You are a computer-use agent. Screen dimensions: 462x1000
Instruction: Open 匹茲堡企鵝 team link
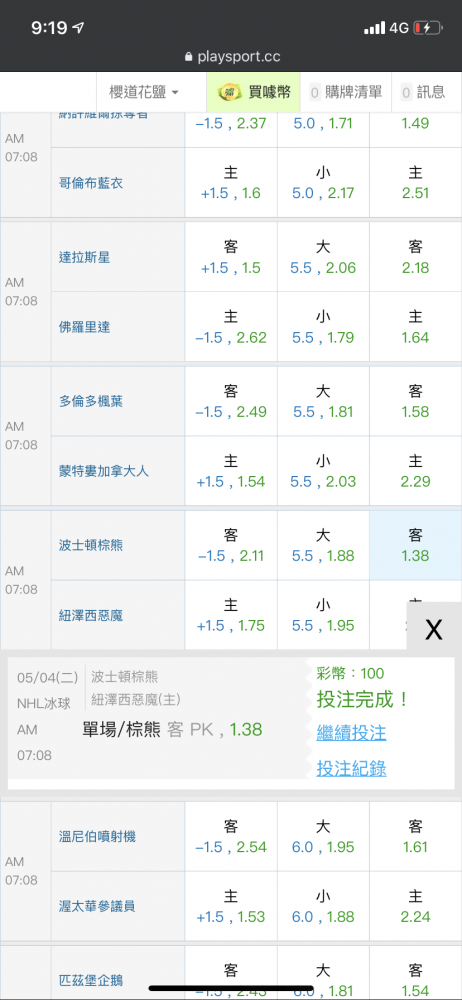click(x=91, y=980)
